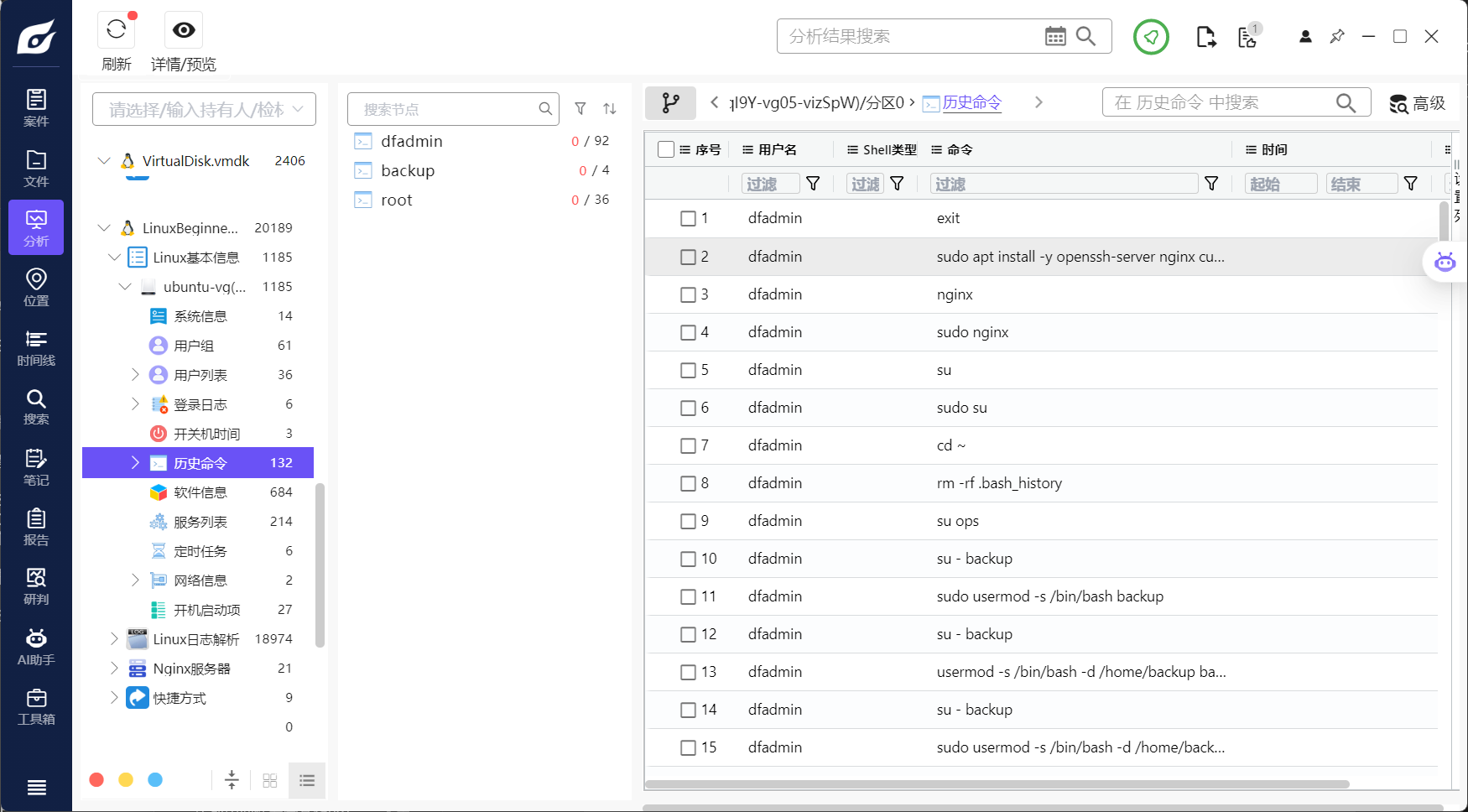Click the hamburger menu at sidebar bottom

(36, 787)
